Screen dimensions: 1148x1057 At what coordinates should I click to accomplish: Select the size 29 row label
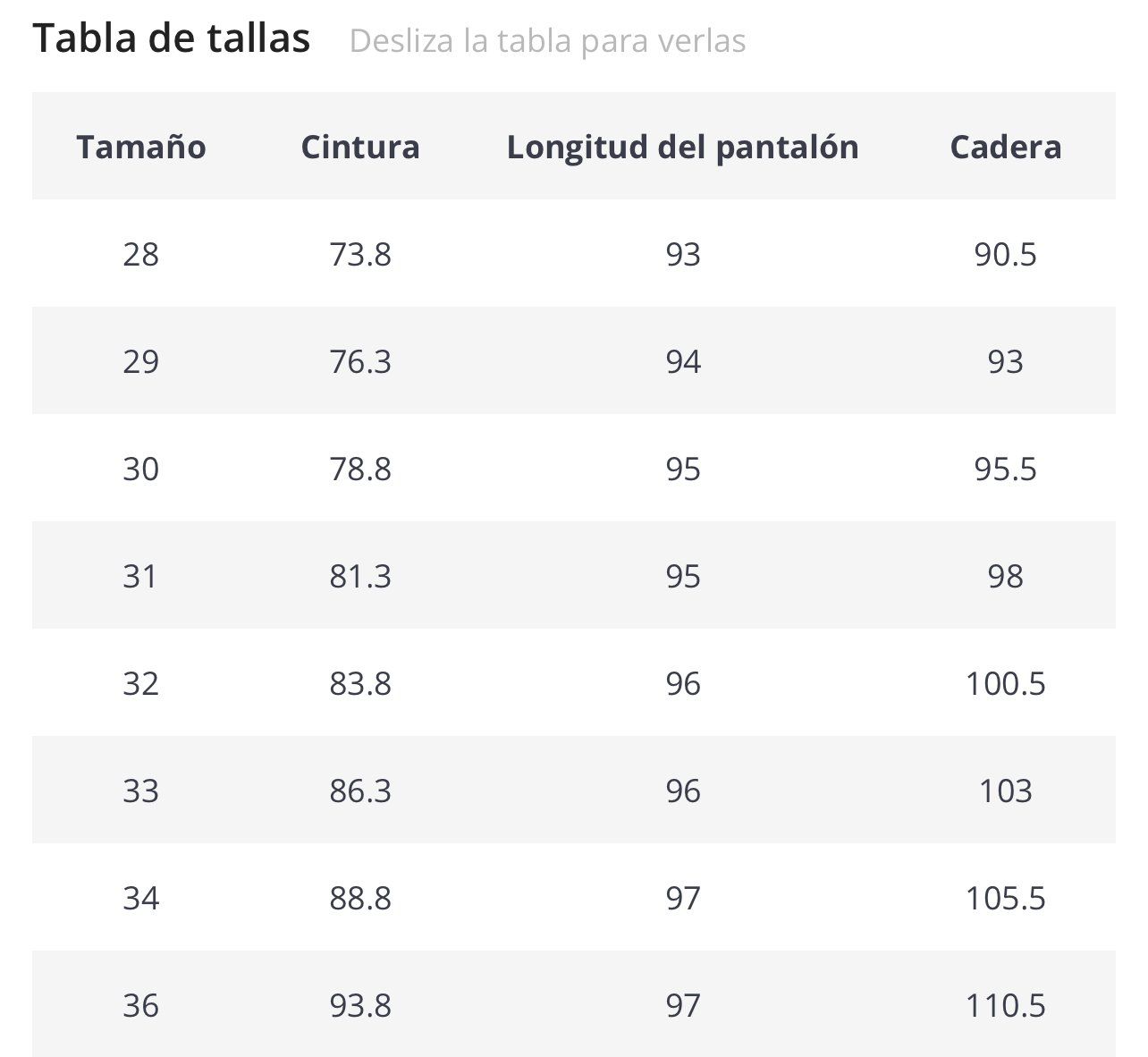pos(141,361)
